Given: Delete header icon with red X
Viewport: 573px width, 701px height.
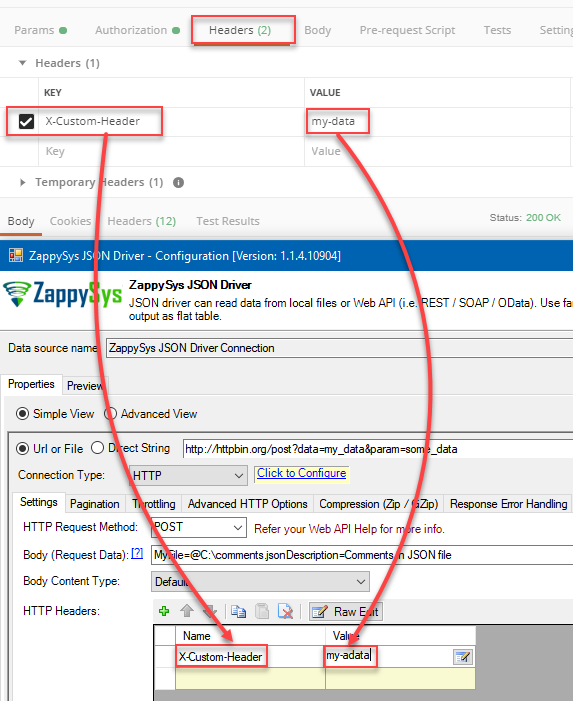Looking at the screenshot, I should click(285, 611).
